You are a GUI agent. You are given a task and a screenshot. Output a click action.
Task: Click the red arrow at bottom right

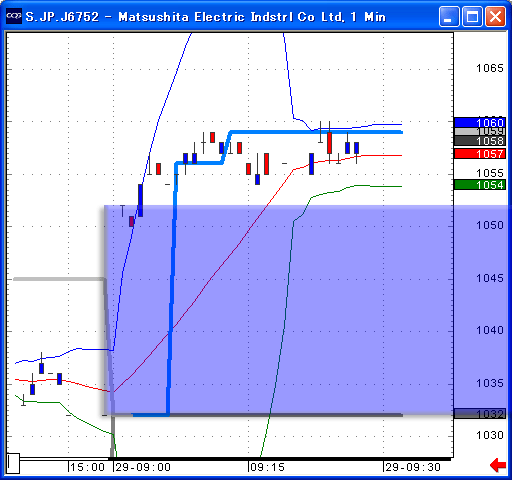tap(498, 465)
